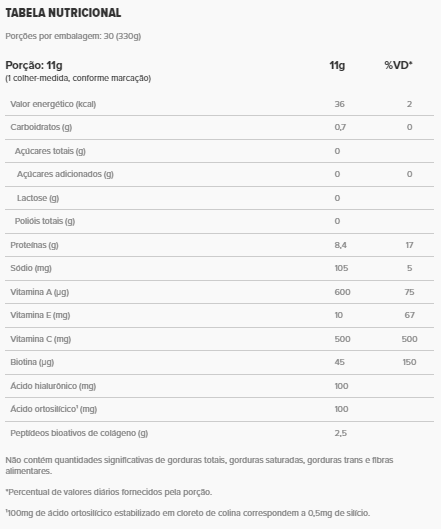Viewport: 441px width, 529px height.
Task: Select the Biotina (µg) row label
Action: 32,362
